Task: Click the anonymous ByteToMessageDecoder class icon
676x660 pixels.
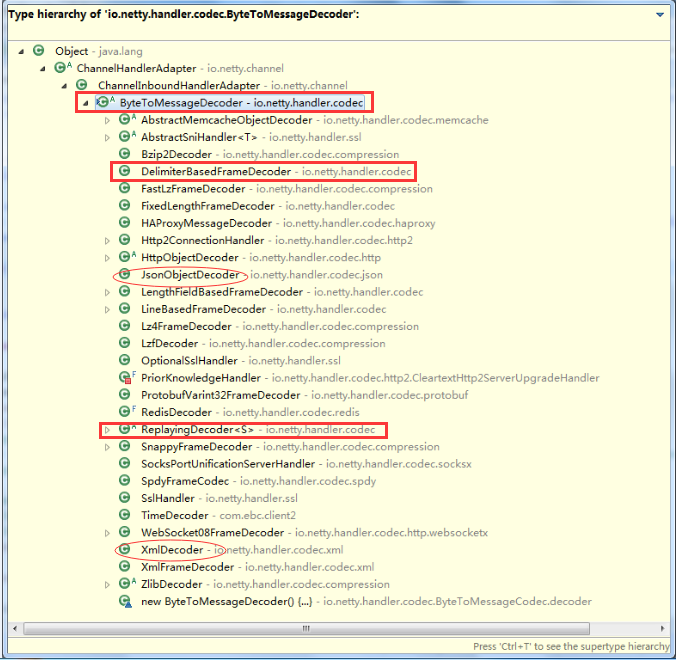Action: [x=125, y=601]
